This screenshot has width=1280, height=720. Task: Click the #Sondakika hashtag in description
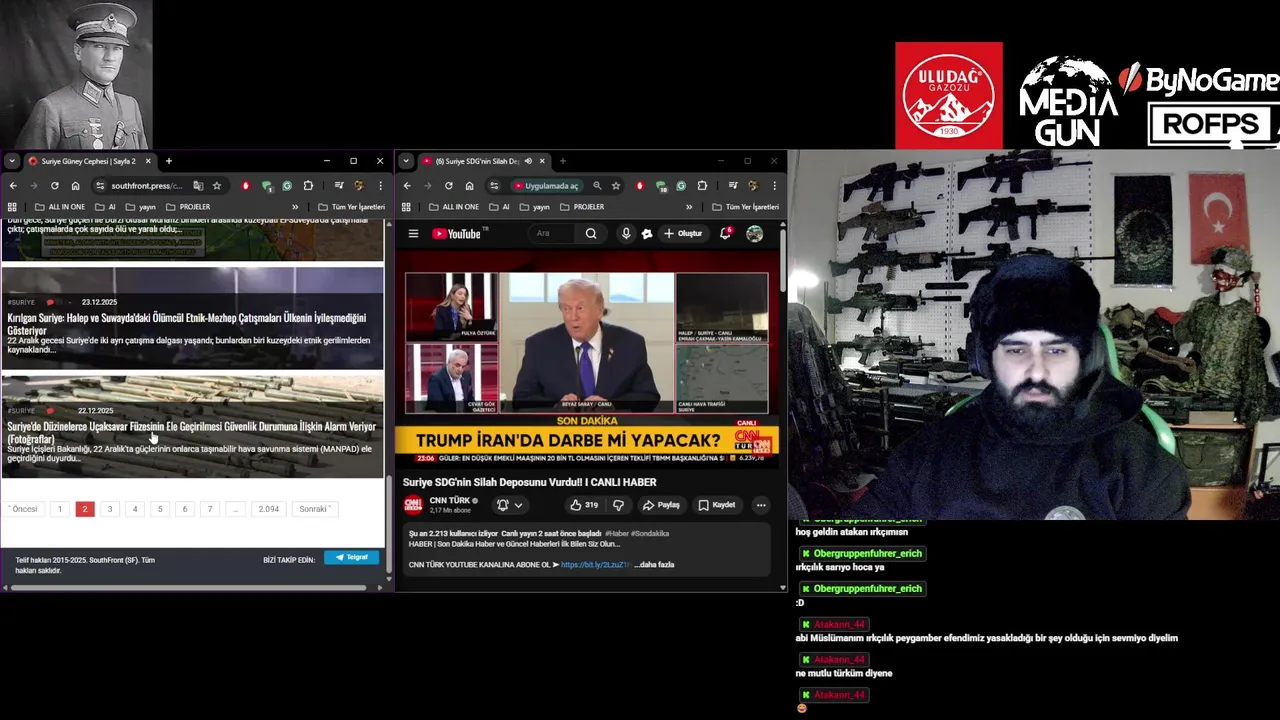(649, 534)
